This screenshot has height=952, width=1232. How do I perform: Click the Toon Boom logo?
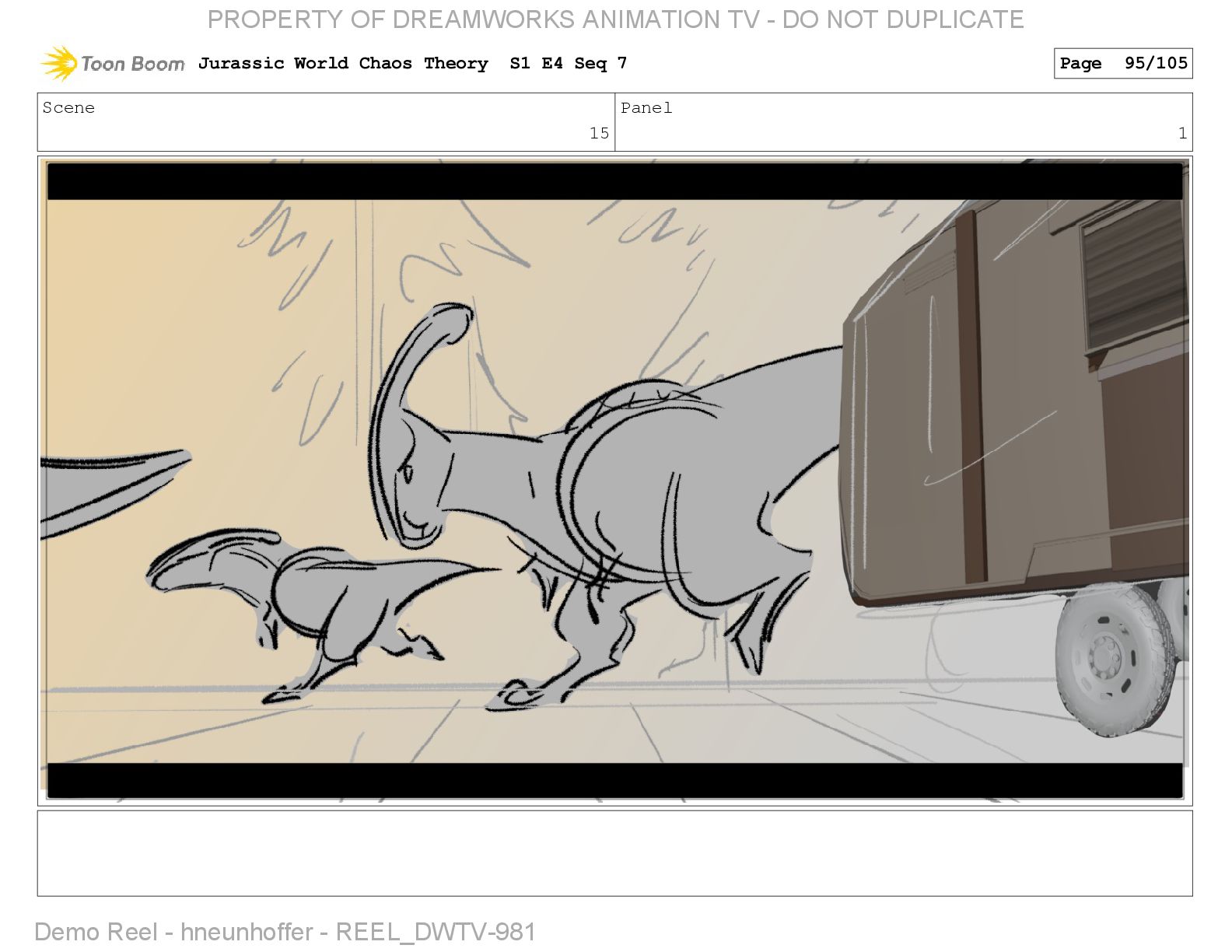pos(113,63)
